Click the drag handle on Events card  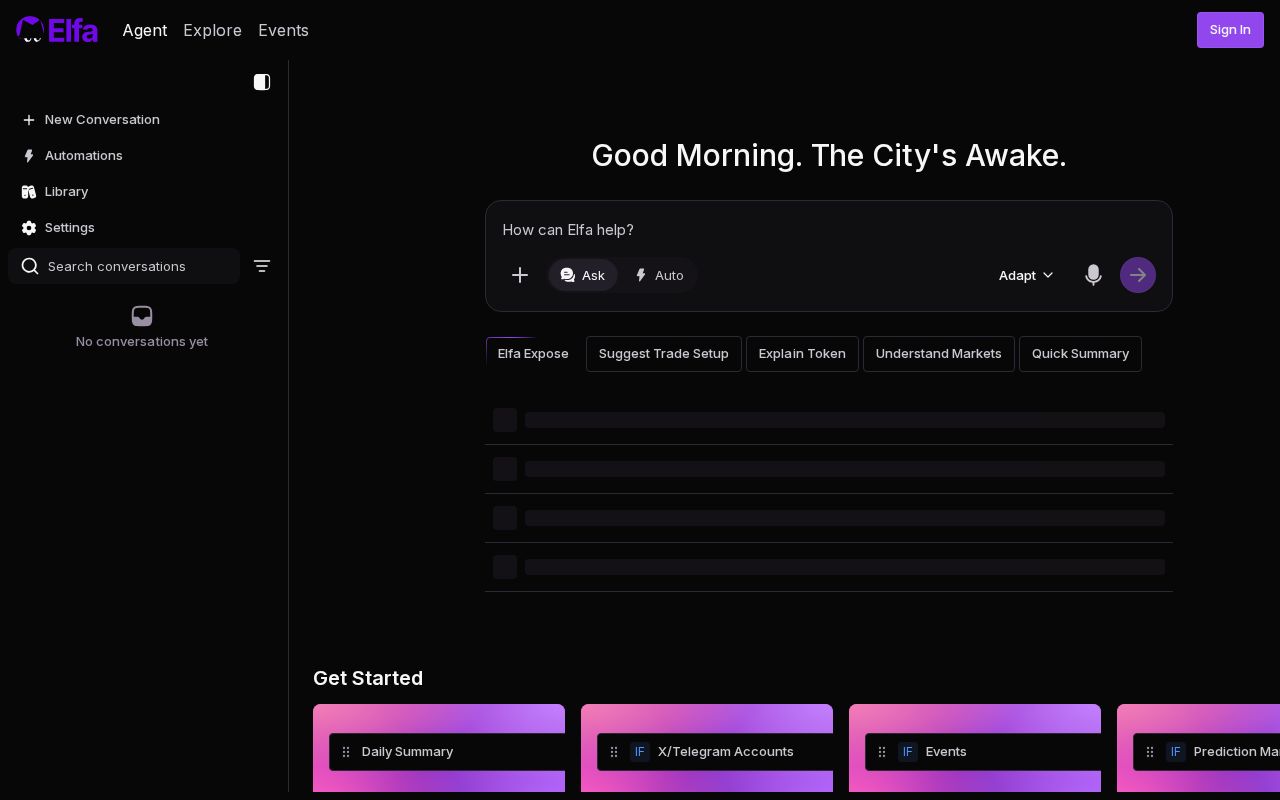tap(882, 752)
